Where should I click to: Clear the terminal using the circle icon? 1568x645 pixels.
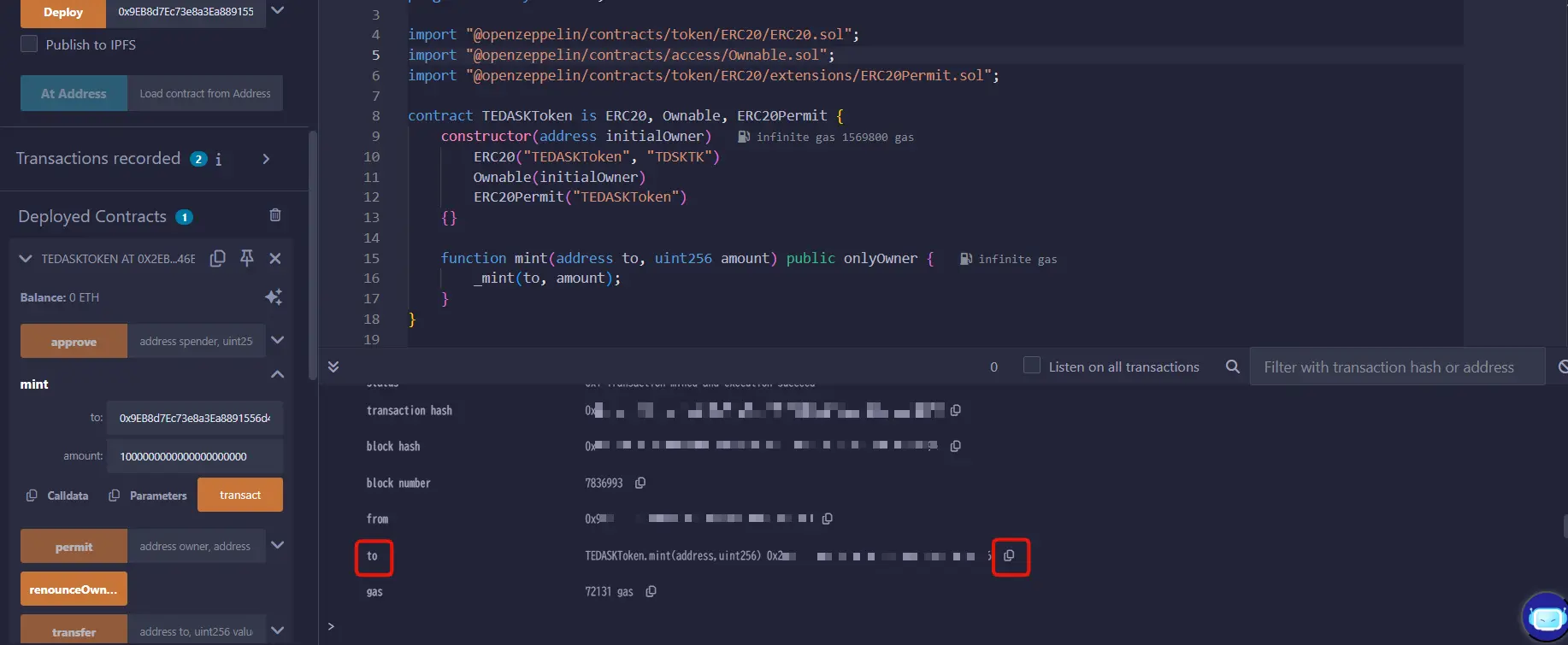1563,366
